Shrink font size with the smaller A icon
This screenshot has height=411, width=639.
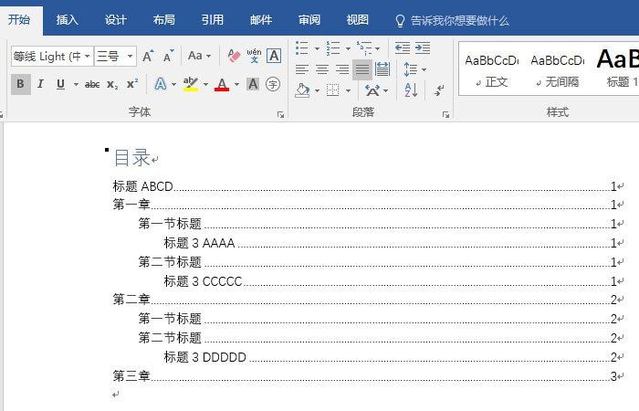(x=168, y=56)
